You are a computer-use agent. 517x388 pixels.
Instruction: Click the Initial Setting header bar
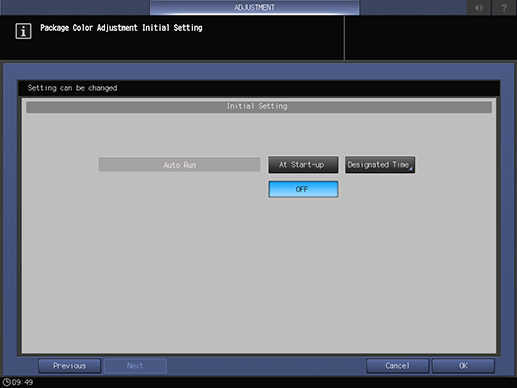pyautogui.click(x=259, y=107)
